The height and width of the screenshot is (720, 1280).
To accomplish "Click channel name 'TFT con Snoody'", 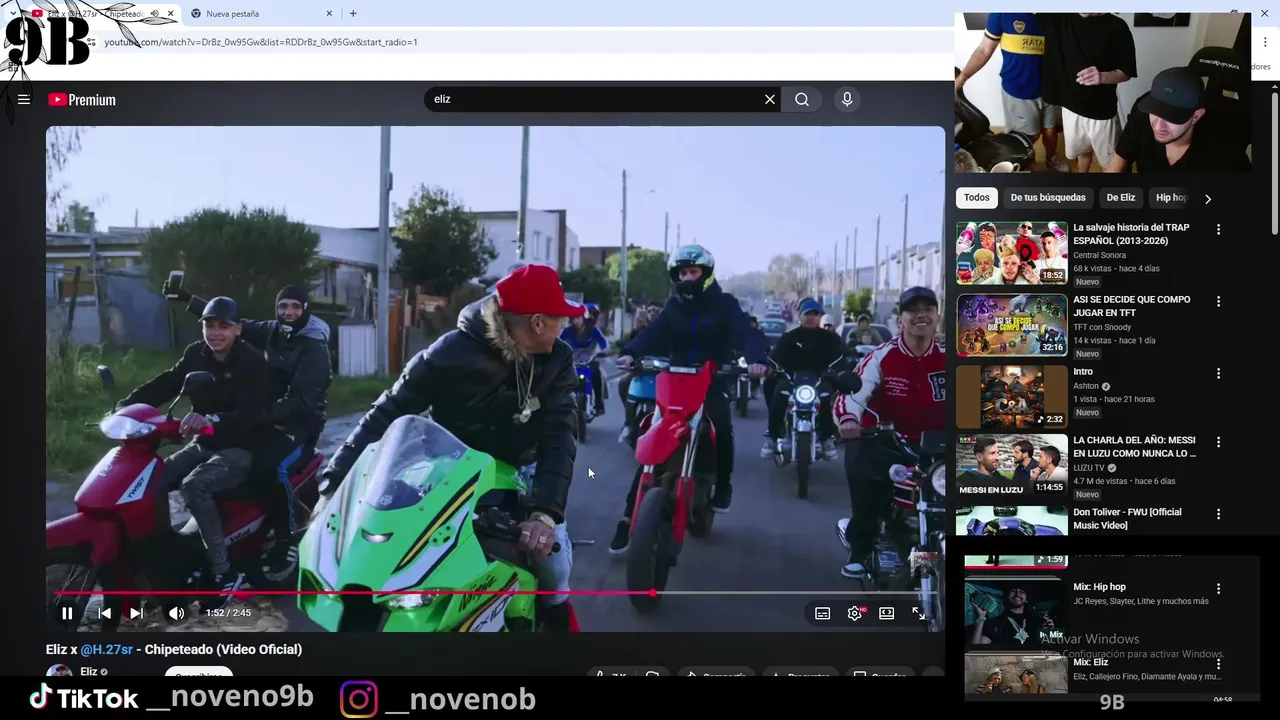I will tap(1102, 327).
